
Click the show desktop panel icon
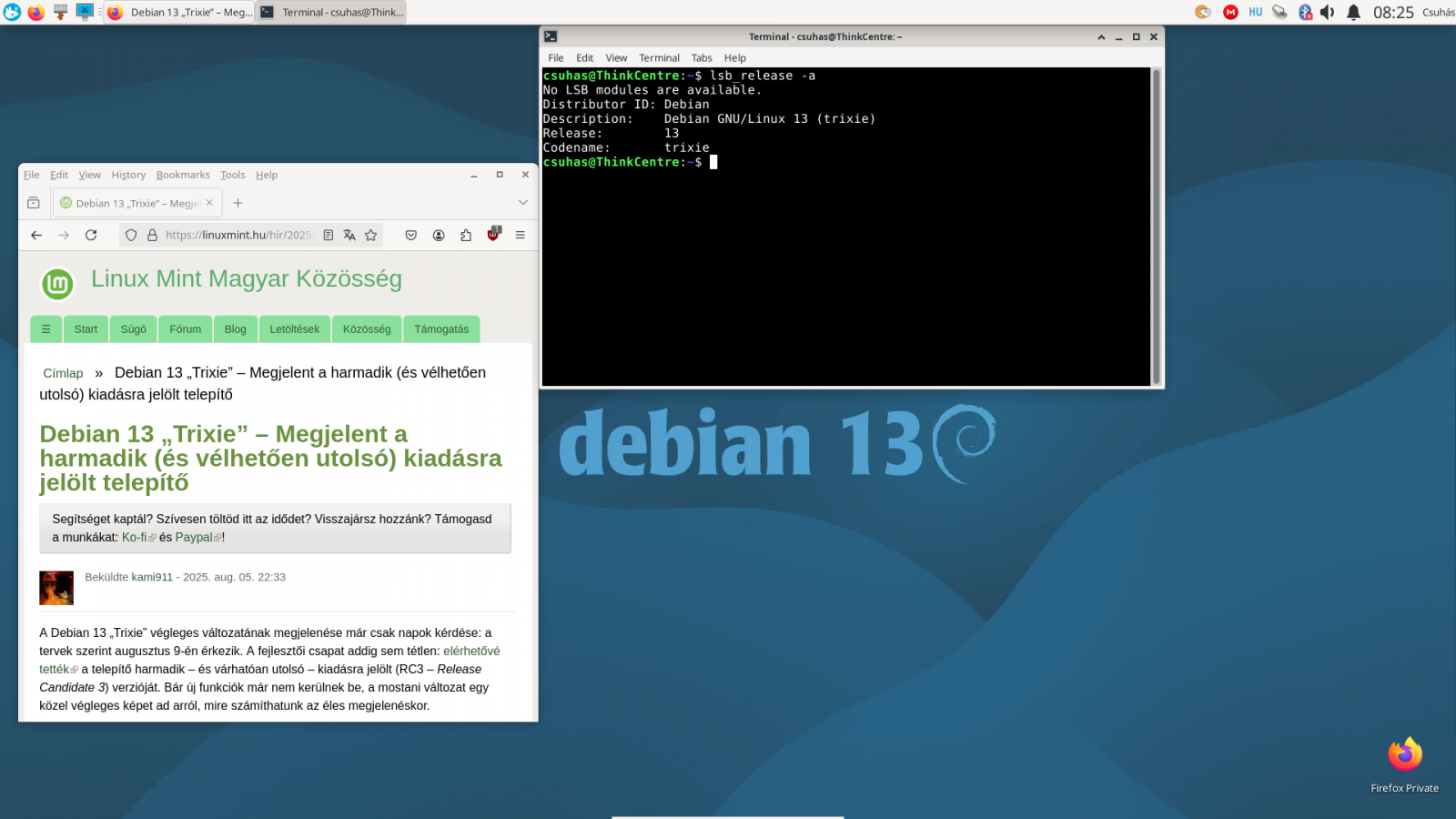[60, 12]
